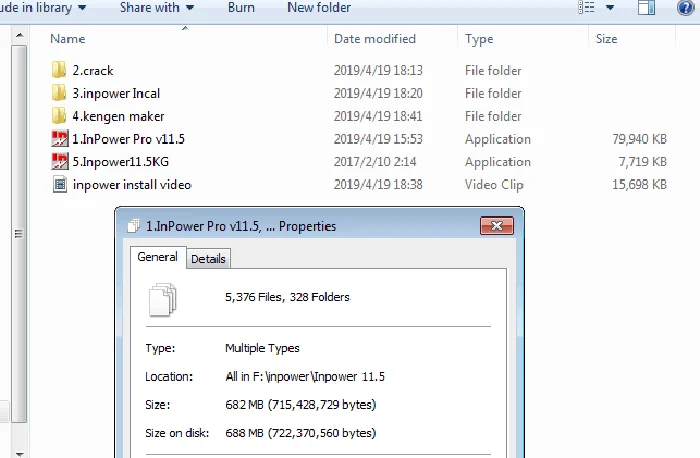The height and width of the screenshot is (458, 700).
Task: Click the 682 MB size value
Action: (300, 405)
